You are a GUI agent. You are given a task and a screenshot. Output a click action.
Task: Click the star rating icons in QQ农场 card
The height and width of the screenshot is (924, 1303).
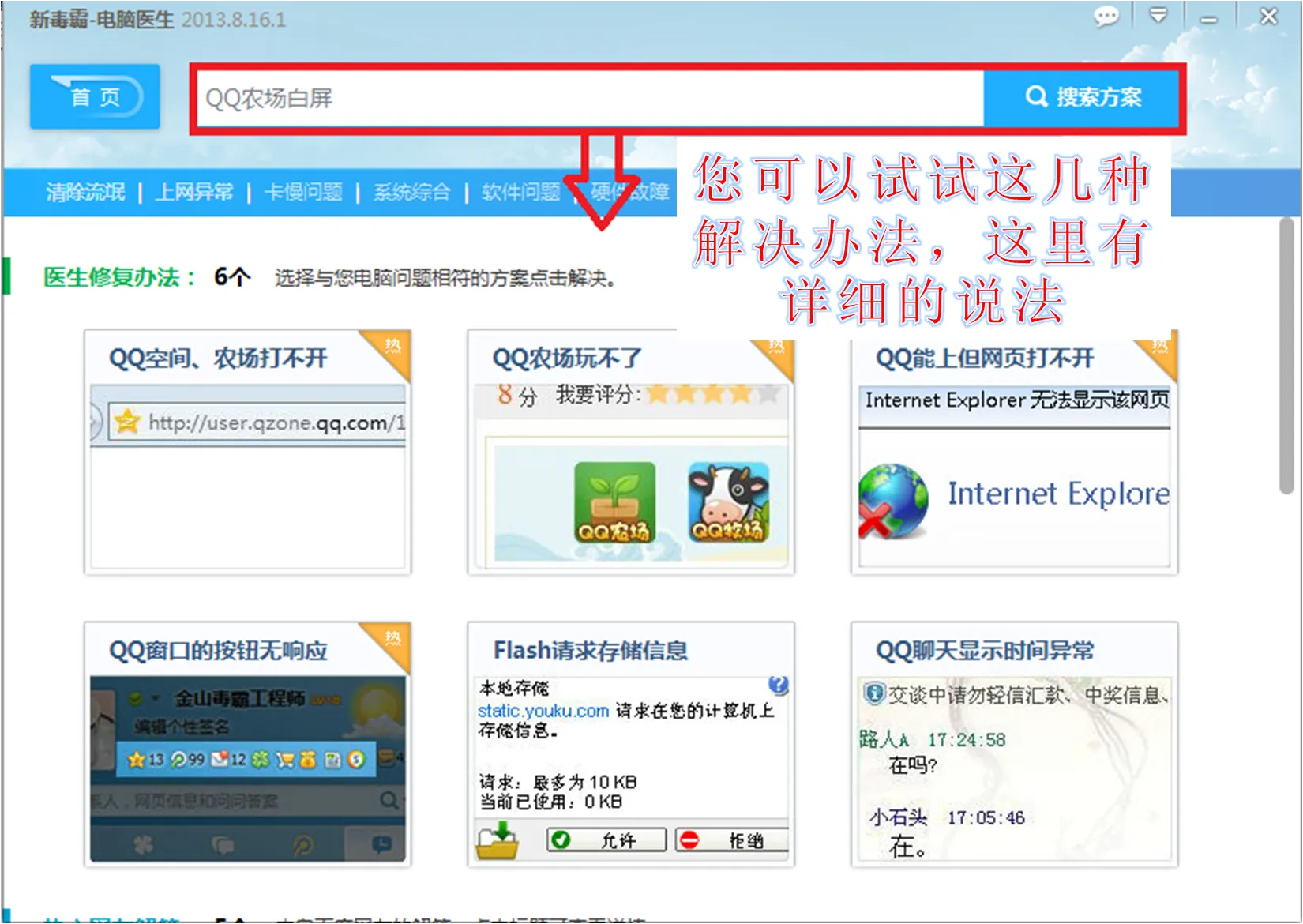pos(713,394)
